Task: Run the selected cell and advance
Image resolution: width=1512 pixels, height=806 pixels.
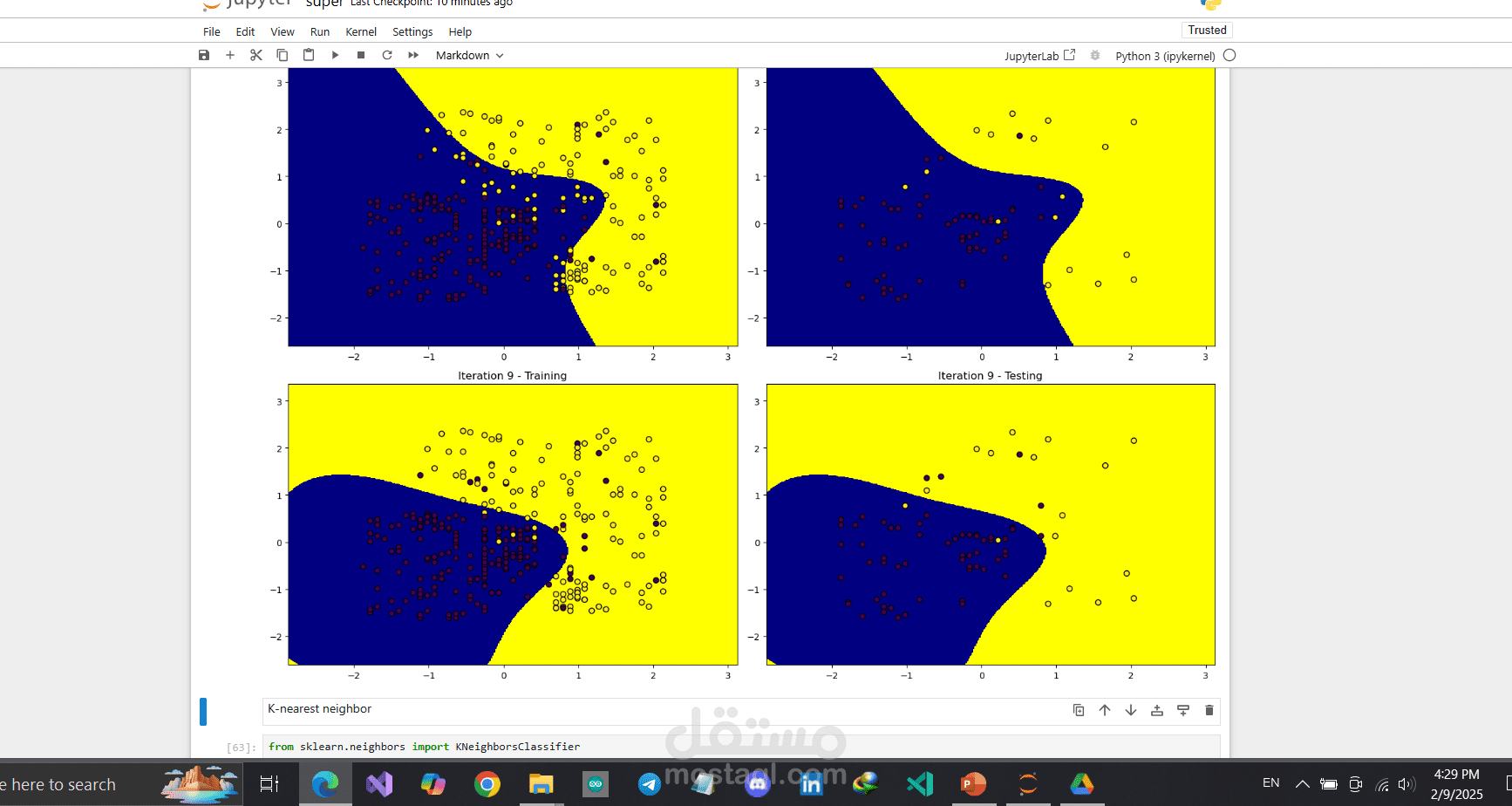Action: (335, 55)
